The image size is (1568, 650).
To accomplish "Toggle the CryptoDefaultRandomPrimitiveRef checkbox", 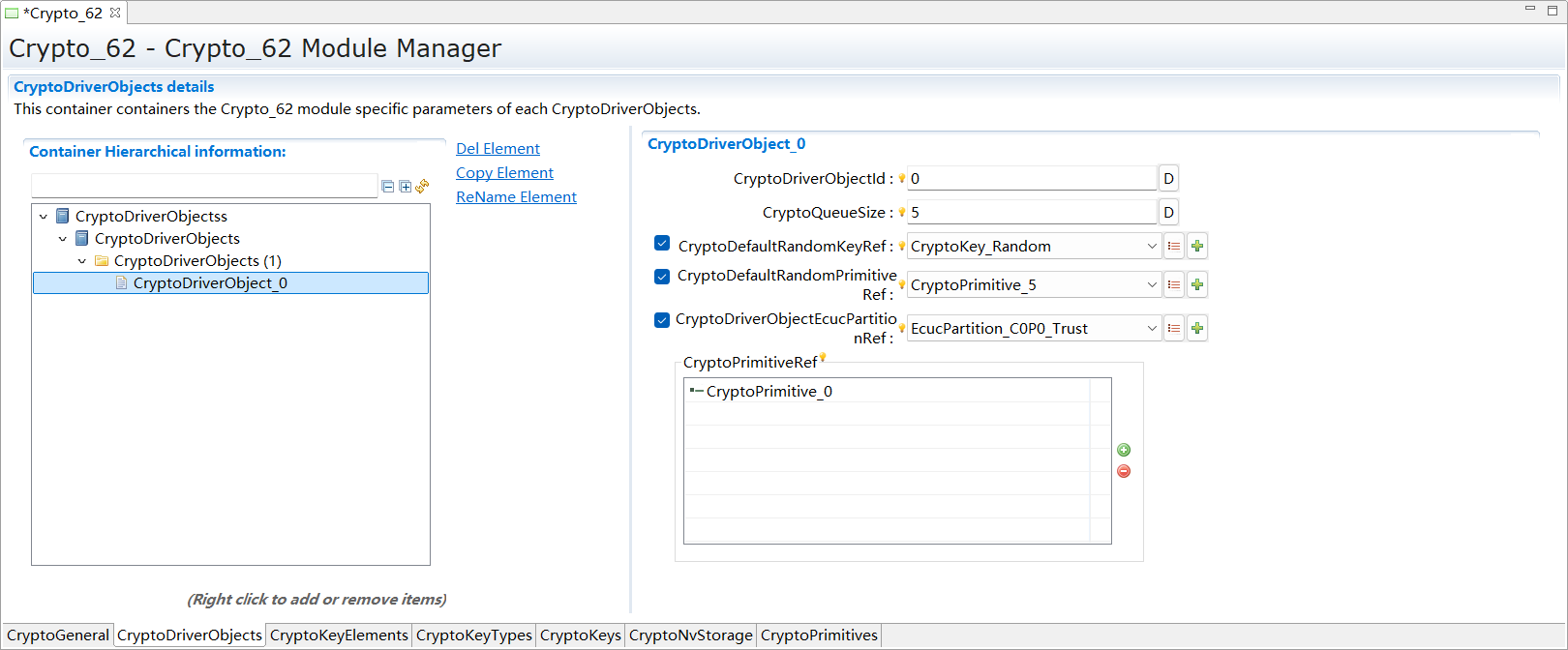I will click(x=662, y=277).
